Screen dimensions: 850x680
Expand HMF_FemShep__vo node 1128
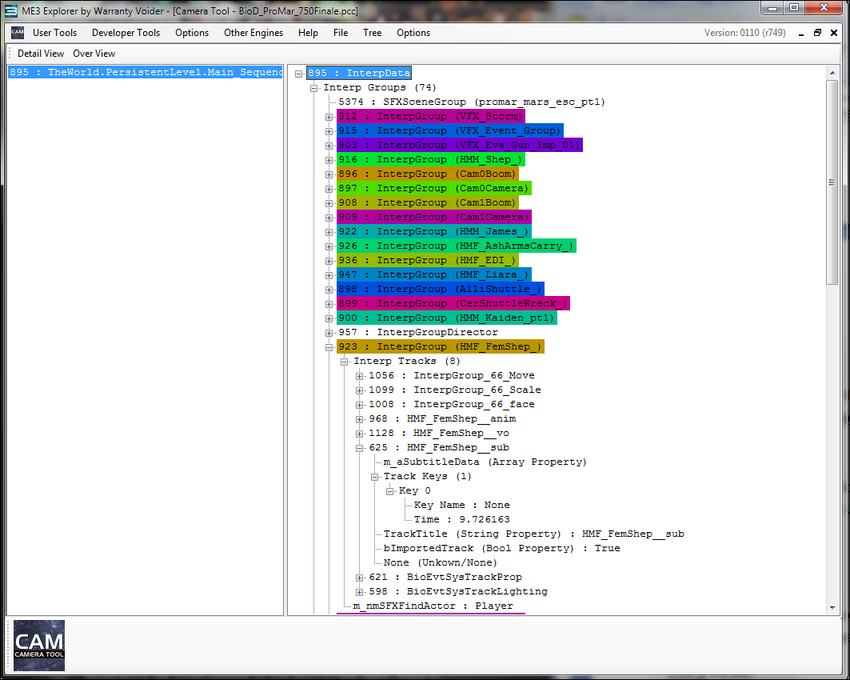[x=358, y=433]
